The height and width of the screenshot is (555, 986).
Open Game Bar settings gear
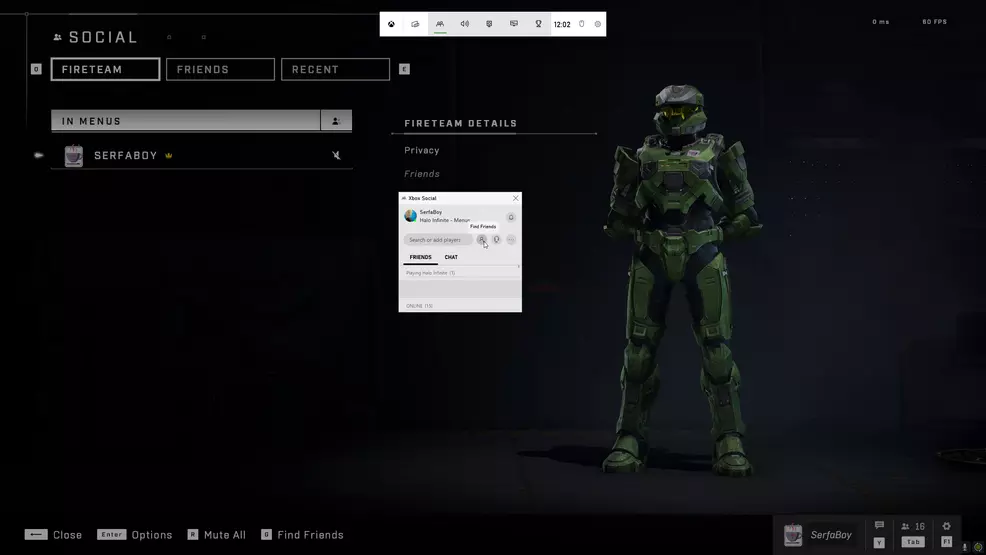598,24
